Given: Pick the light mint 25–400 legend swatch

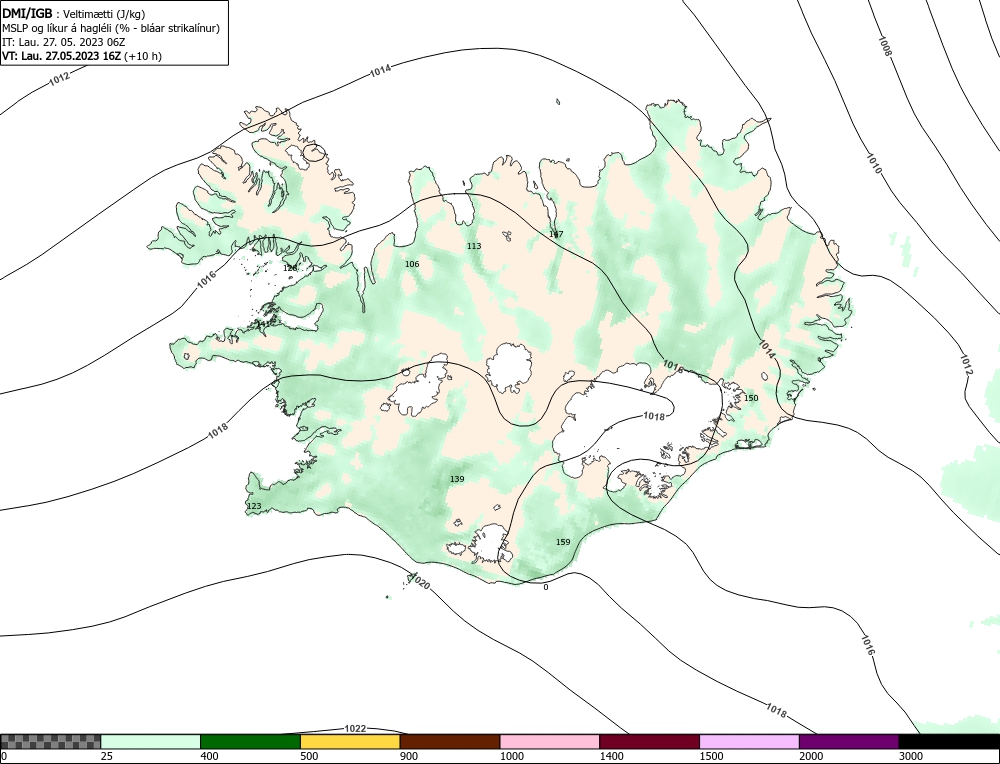Looking at the screenshot, I should (151, 741).
